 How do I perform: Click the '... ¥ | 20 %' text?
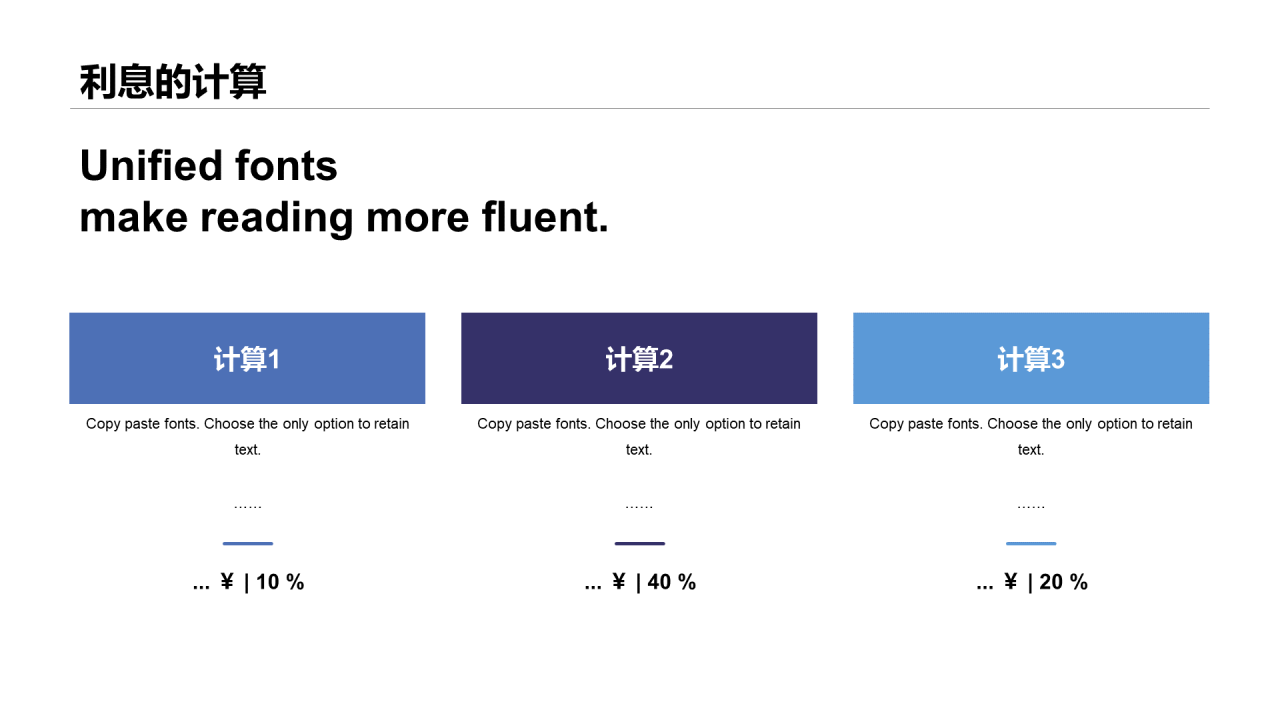pyautogui.click(x=1031, y=582)
